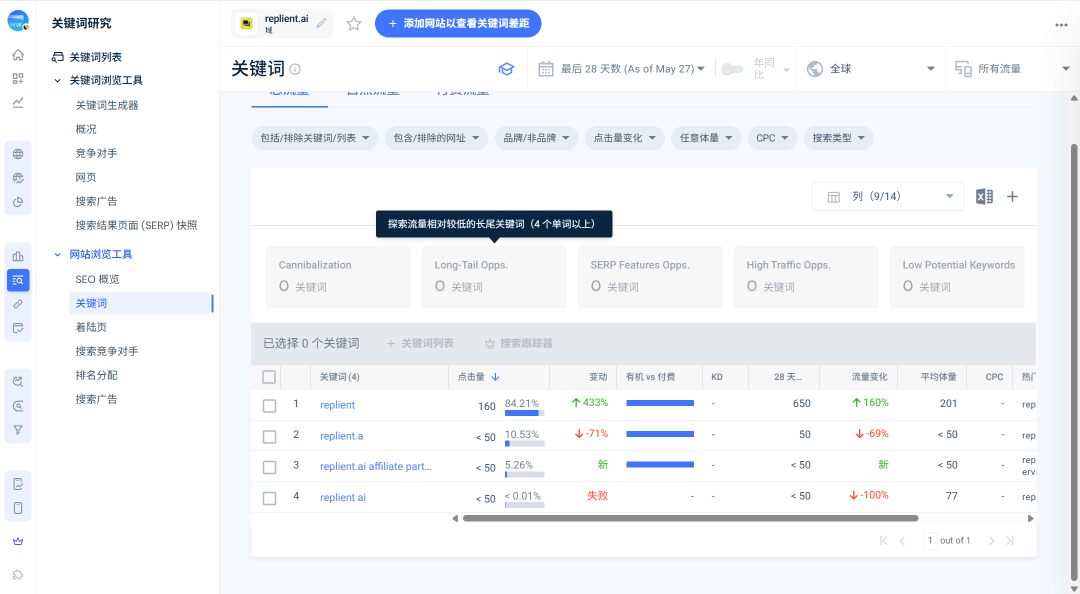Select the Cannibalization card
The image size is (1080, 594).
point(339,276)
